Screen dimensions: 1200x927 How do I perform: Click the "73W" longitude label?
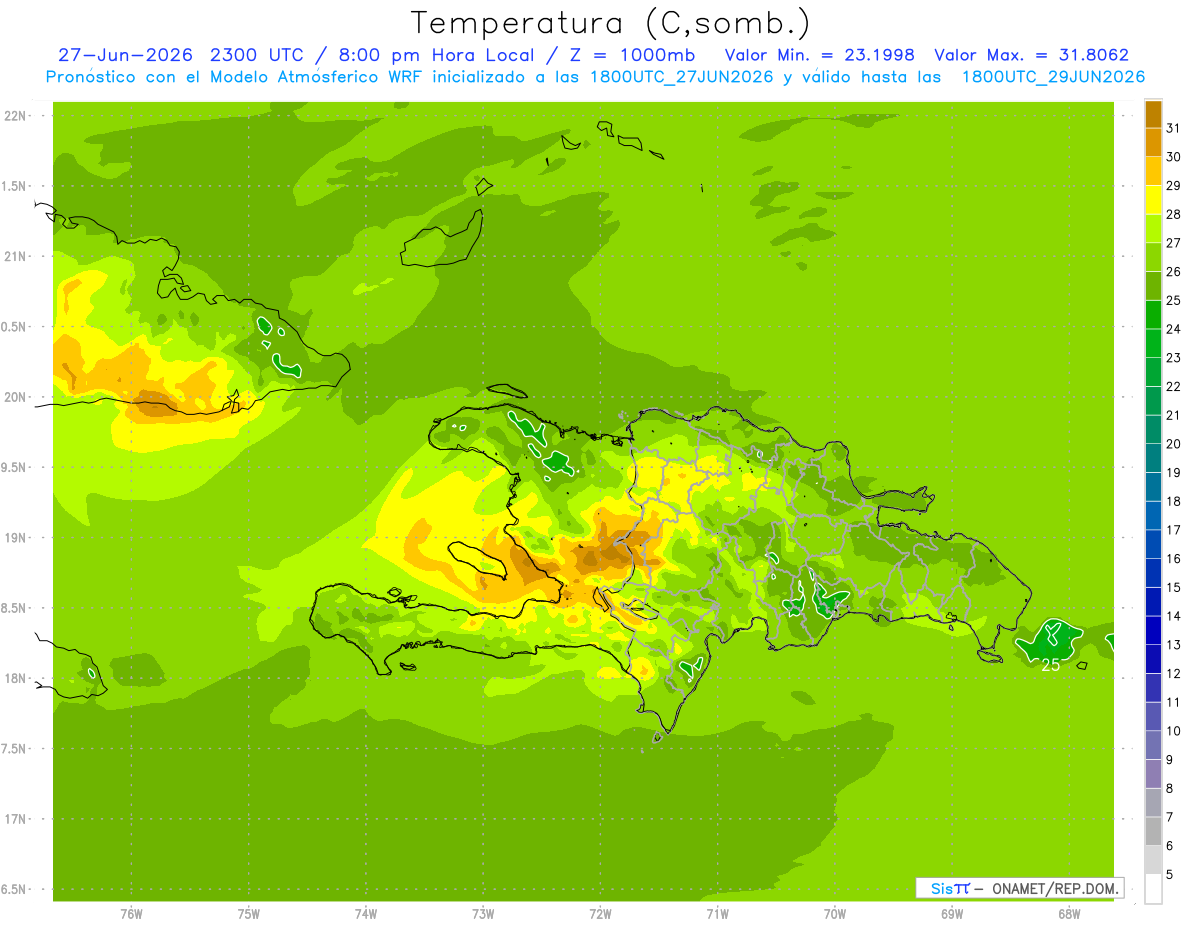483,914
